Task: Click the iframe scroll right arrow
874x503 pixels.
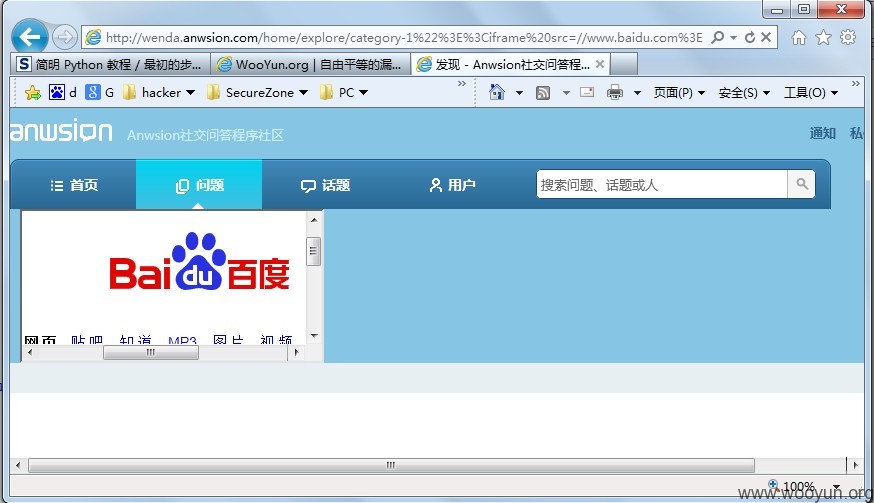Action: 297,352
